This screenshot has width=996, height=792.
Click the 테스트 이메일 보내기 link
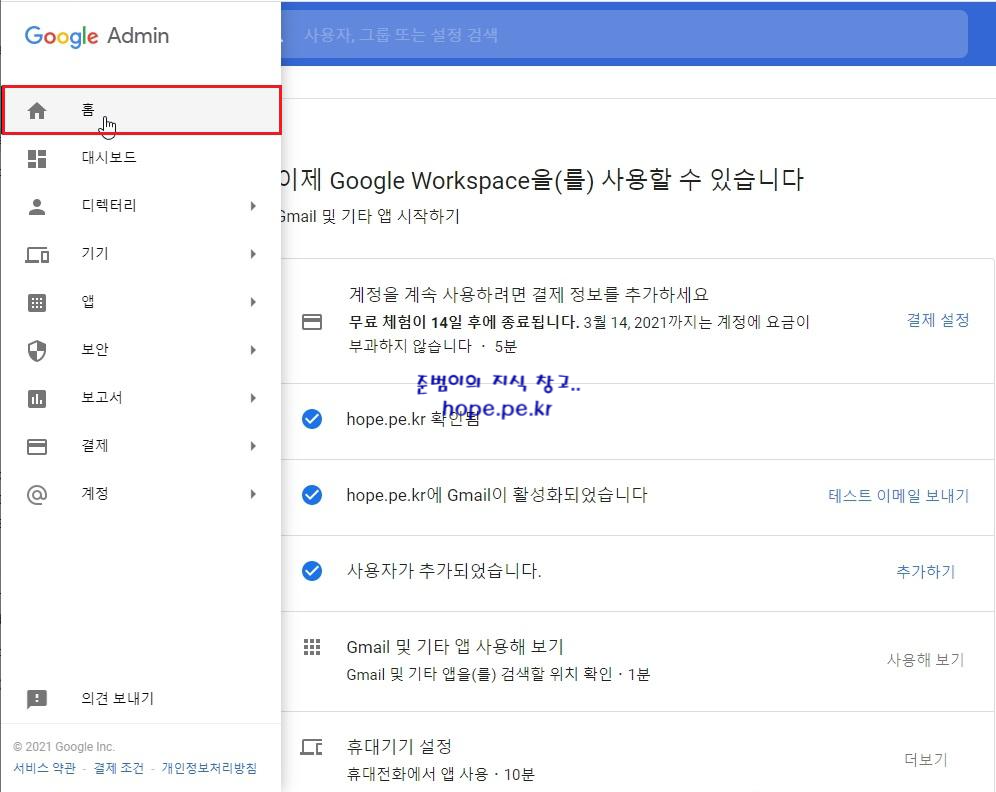[x=899, y=495]
